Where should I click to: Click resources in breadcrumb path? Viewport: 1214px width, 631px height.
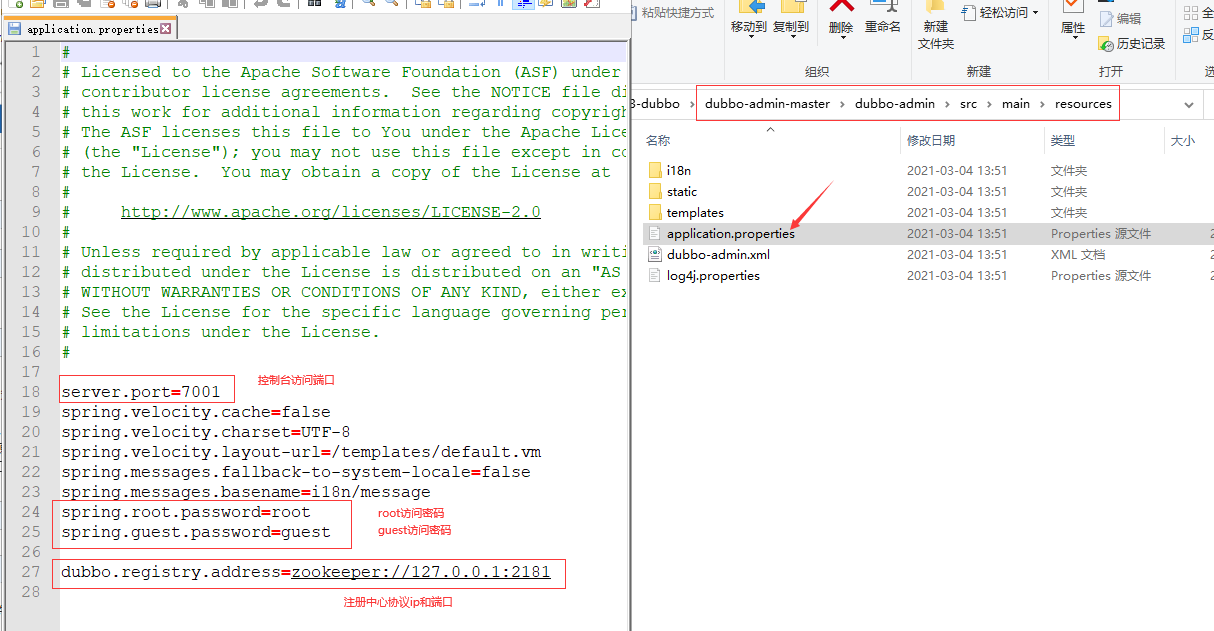click(x=1083, y=103)
